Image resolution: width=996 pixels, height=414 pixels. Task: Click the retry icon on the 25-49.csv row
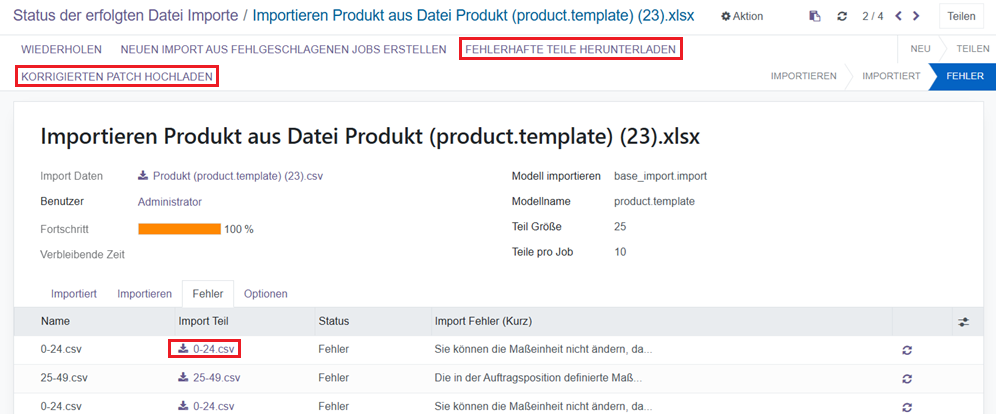[x=907, y=379]
